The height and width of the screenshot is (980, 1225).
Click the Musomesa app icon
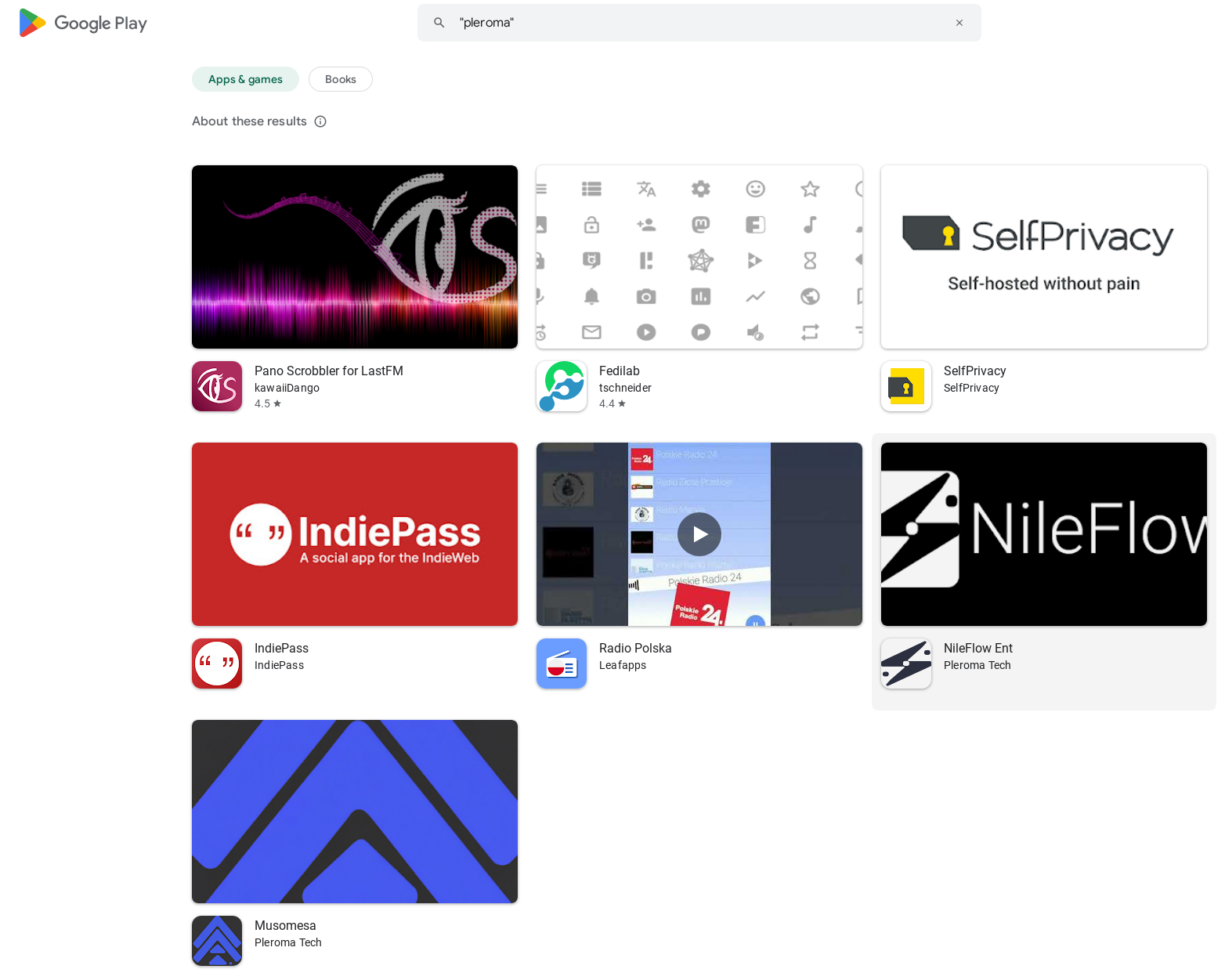[x=217, y=941]
